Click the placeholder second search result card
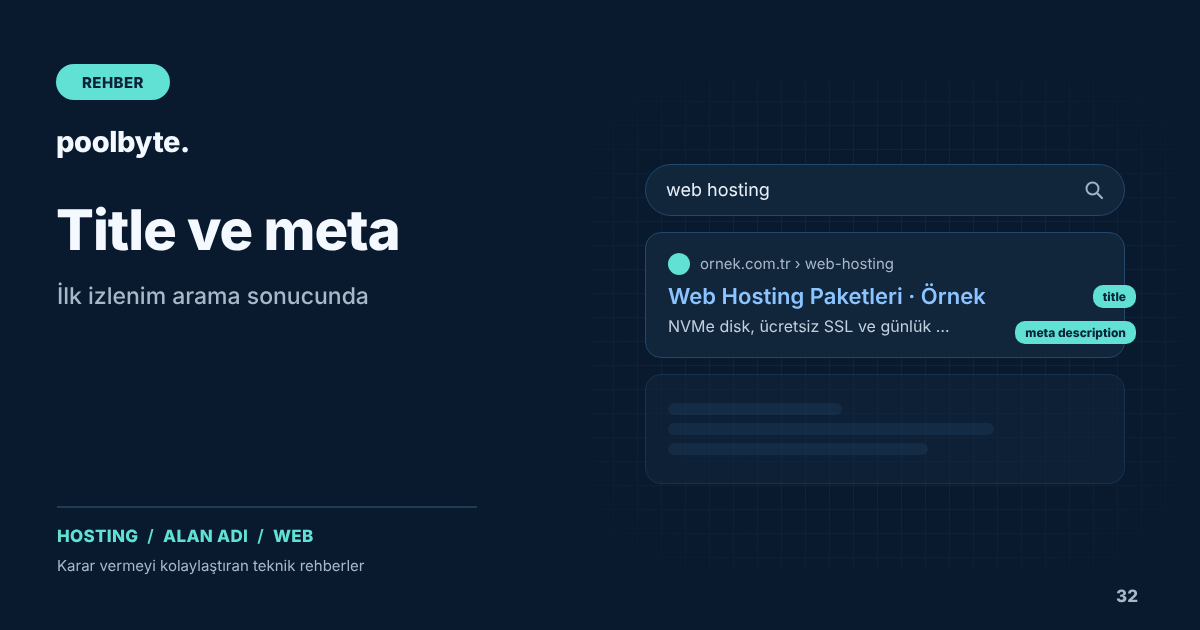 (x=885, y=429)
